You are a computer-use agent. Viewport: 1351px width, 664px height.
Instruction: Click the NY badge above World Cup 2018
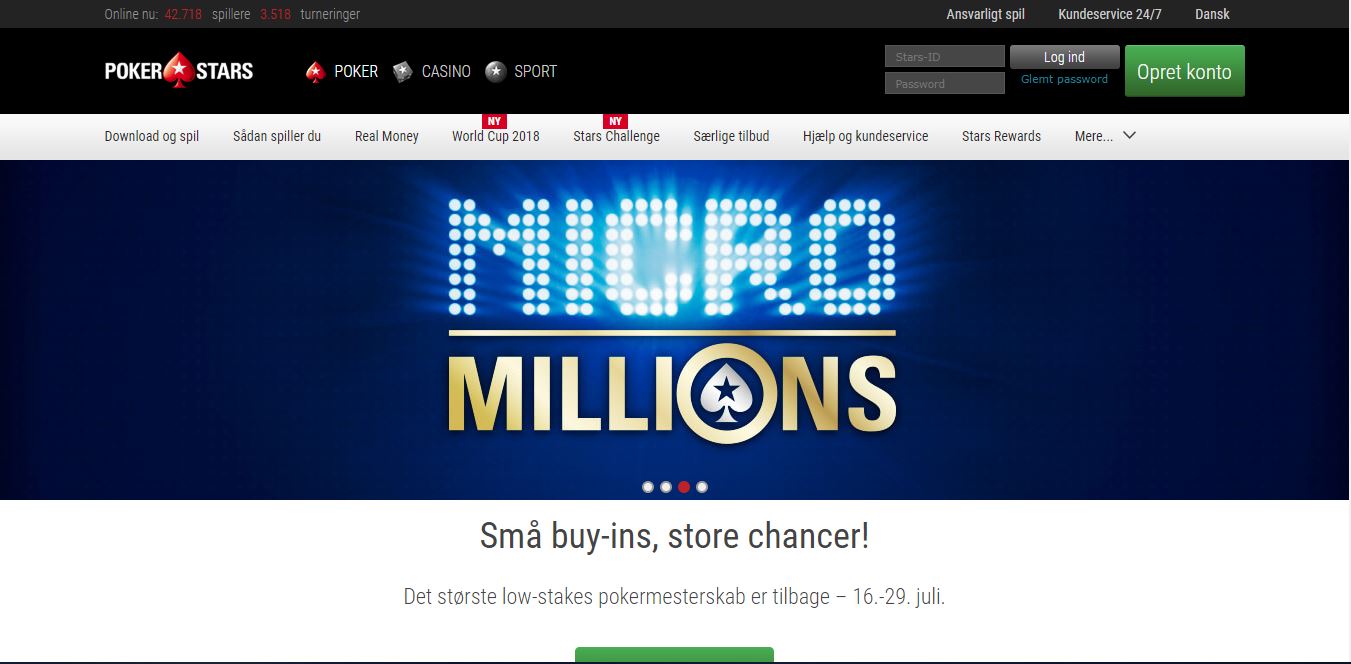(495, 122)
